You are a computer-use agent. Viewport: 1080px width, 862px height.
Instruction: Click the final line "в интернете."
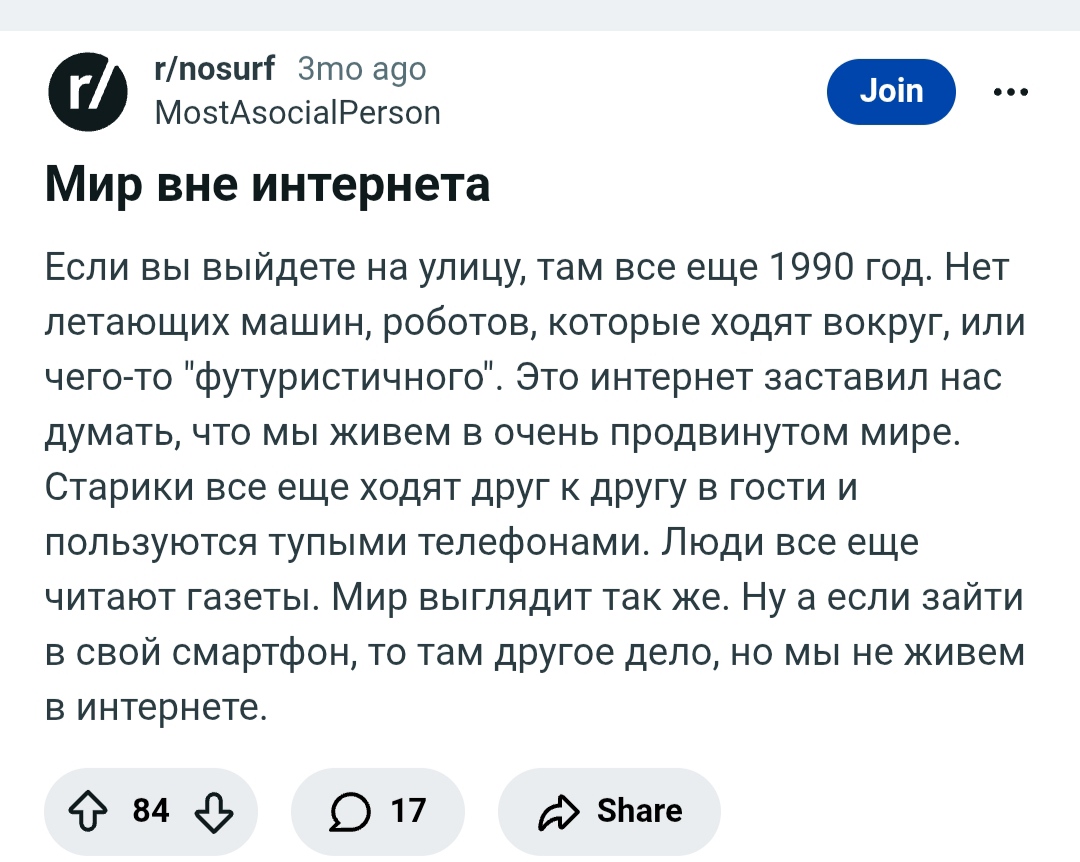pyautogui.click(x=157, y=708)
